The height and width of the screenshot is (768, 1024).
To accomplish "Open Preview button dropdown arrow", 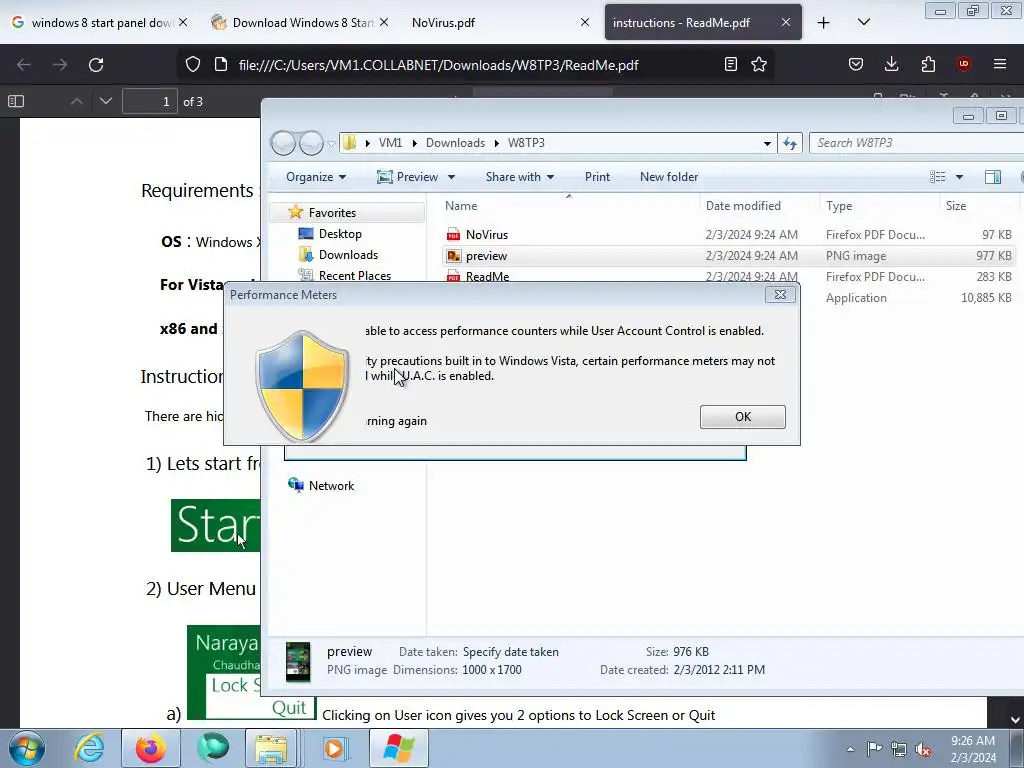I will click(x=451, y=178).
